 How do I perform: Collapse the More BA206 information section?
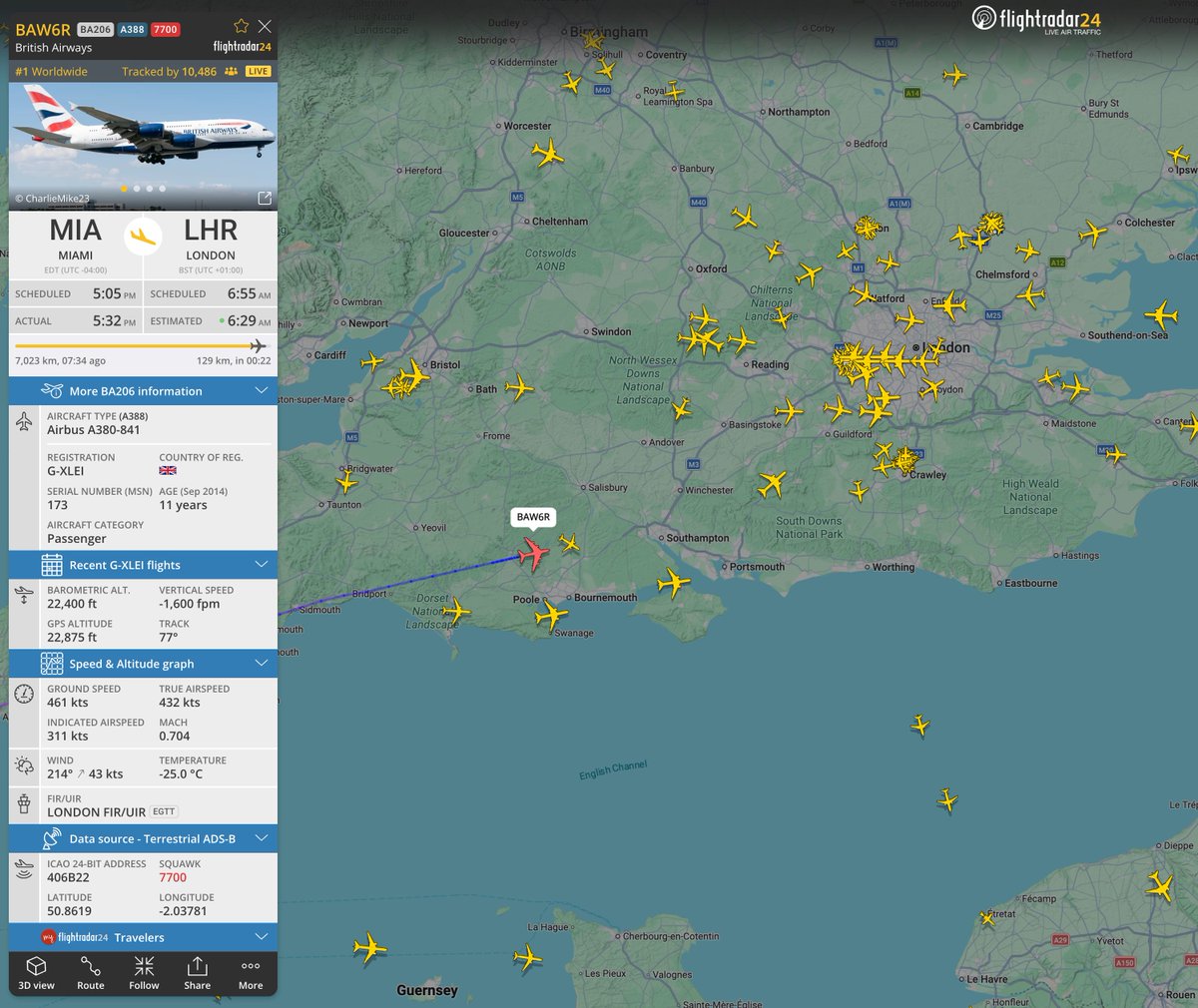pyautogui.click(x=261, y=390)
